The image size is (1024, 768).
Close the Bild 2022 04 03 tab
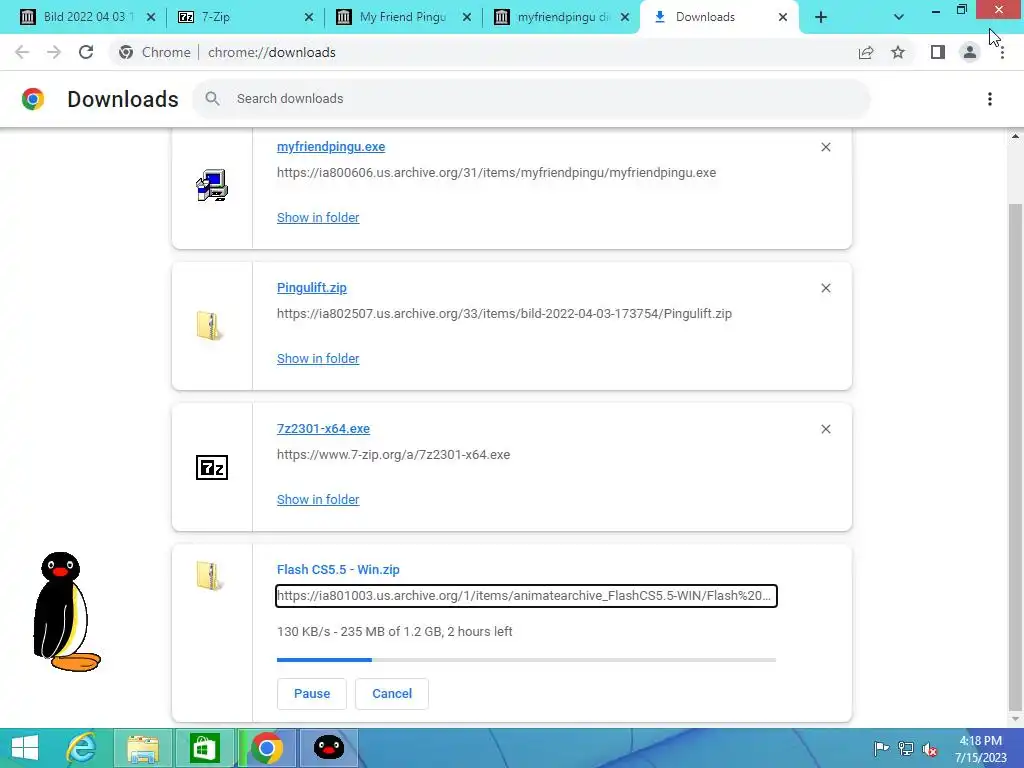pos(151,17)
